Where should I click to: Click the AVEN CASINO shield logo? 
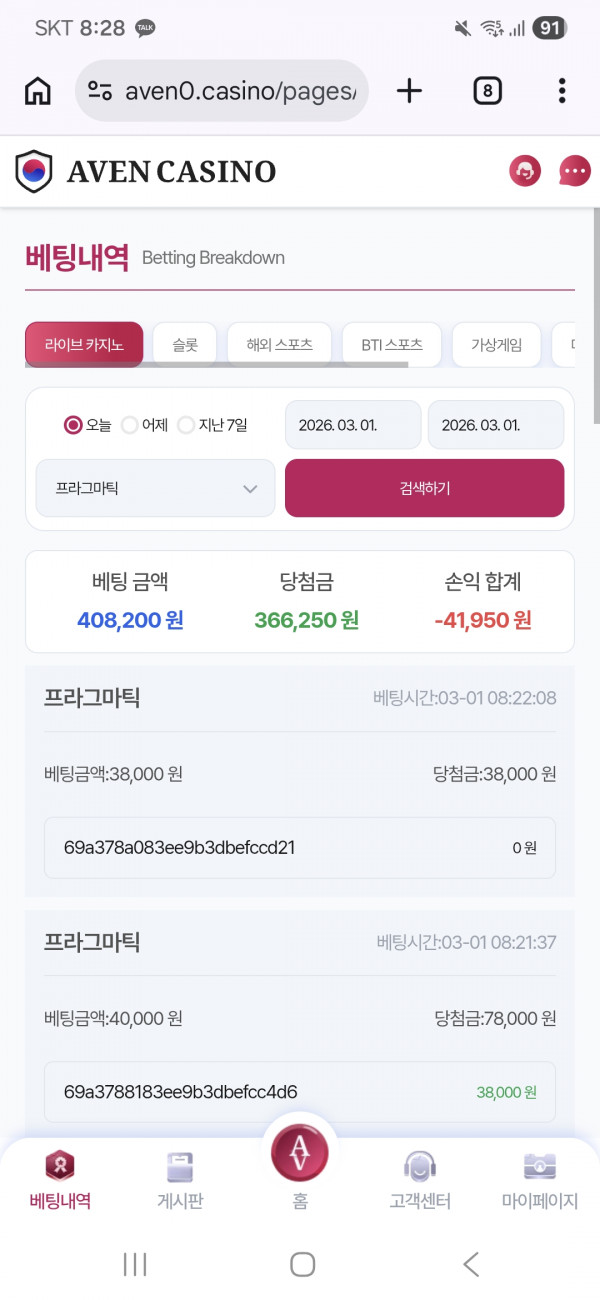click(34, 170)
